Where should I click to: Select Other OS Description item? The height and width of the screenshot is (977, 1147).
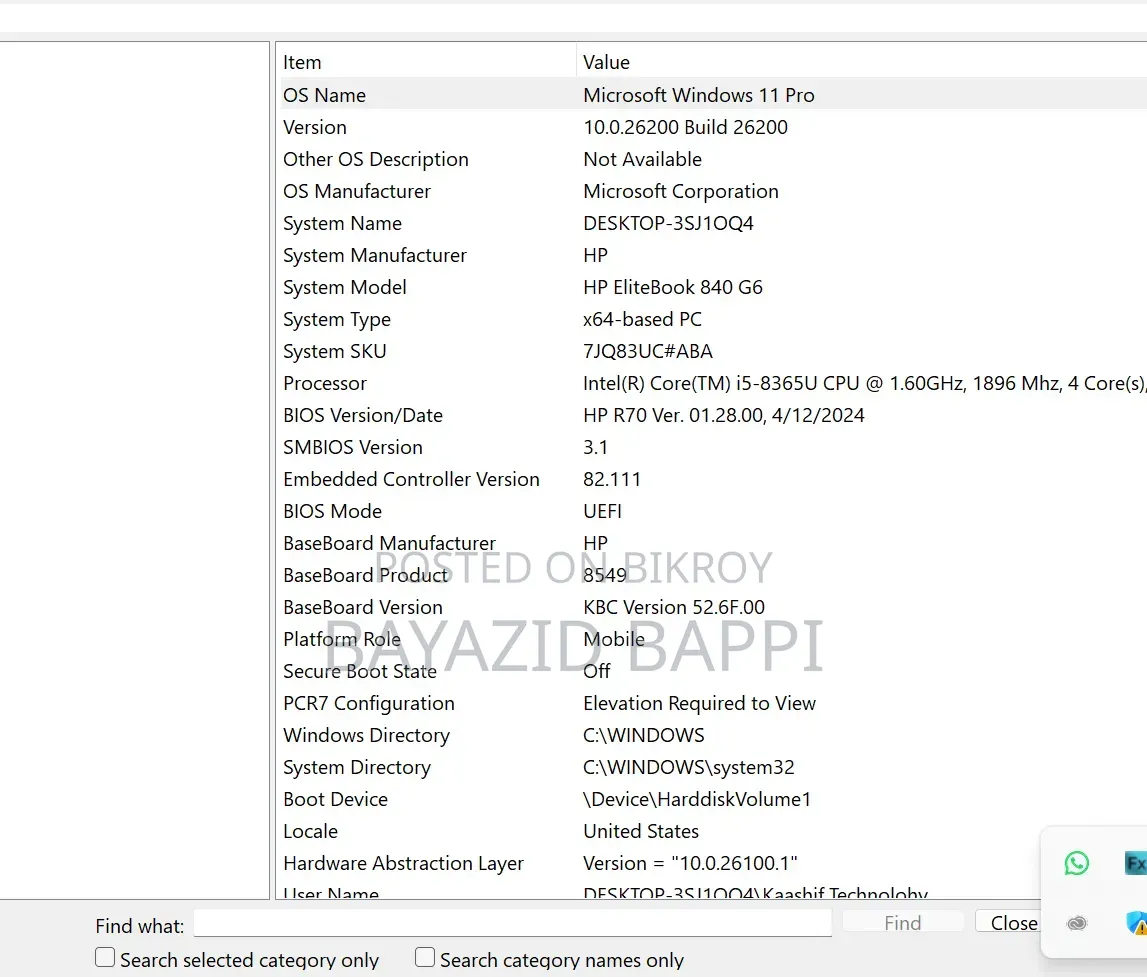376,159
